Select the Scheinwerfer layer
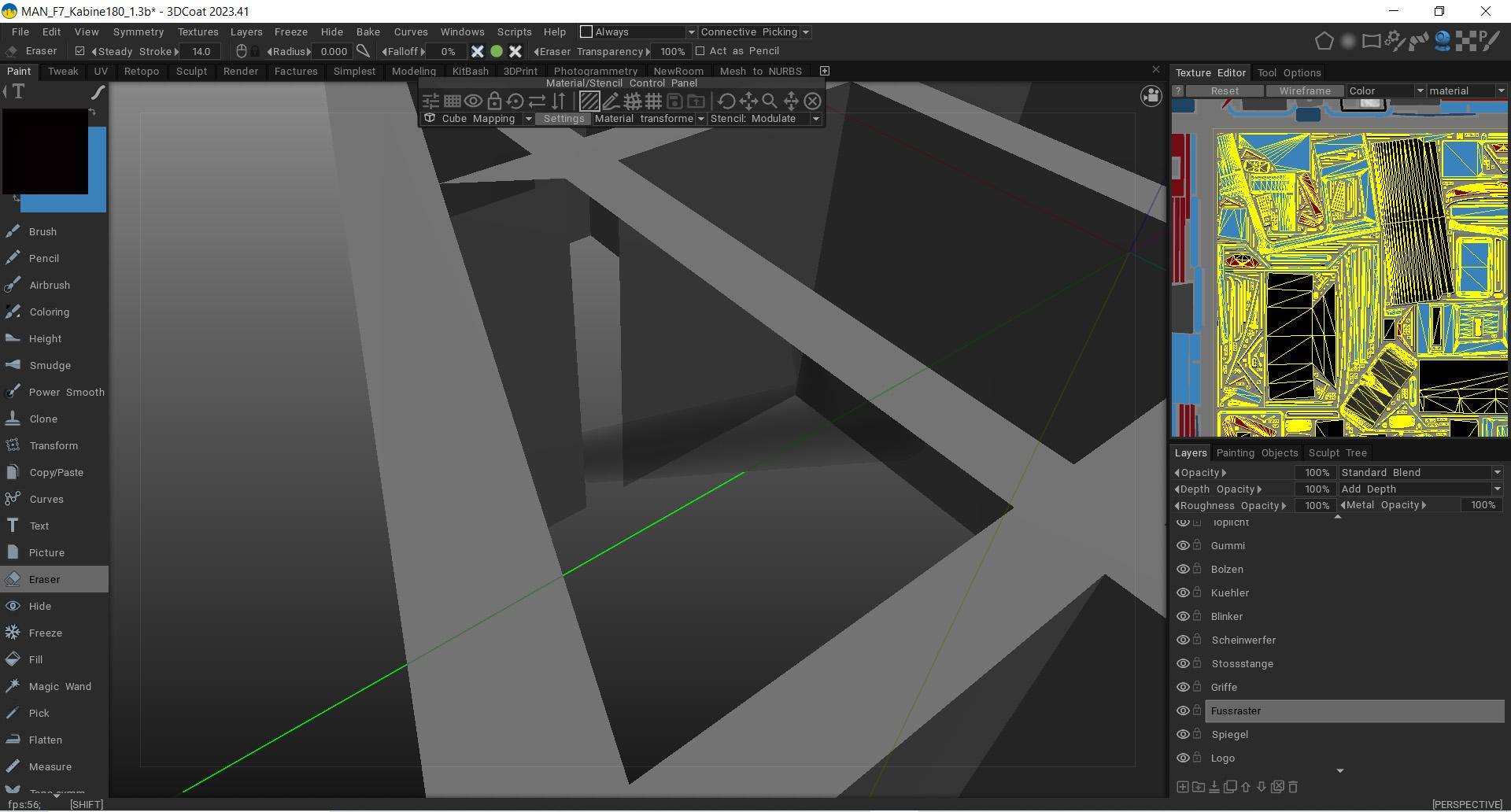The width and height of the screenshot is (1511, 812). pos(1243,640)
